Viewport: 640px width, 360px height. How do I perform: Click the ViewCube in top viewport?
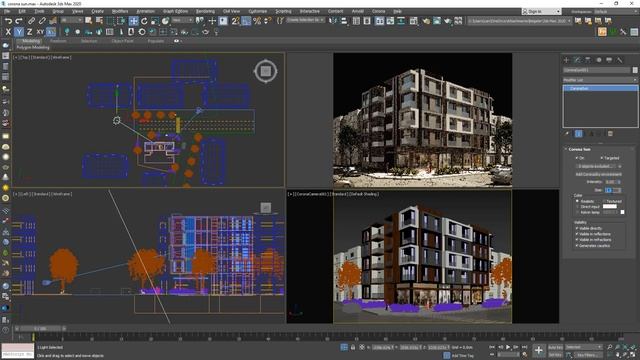click(266, 71)
